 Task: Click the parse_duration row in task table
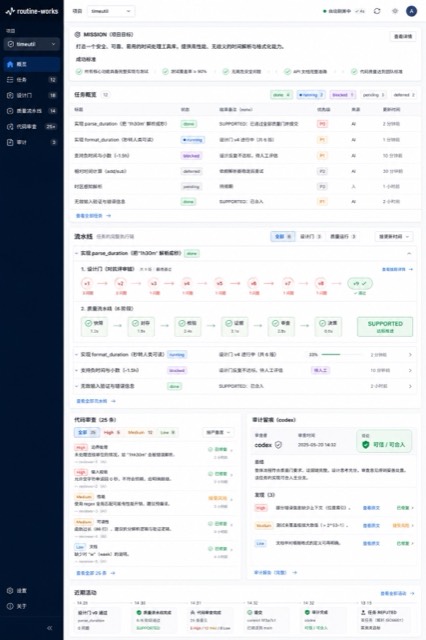246,124
